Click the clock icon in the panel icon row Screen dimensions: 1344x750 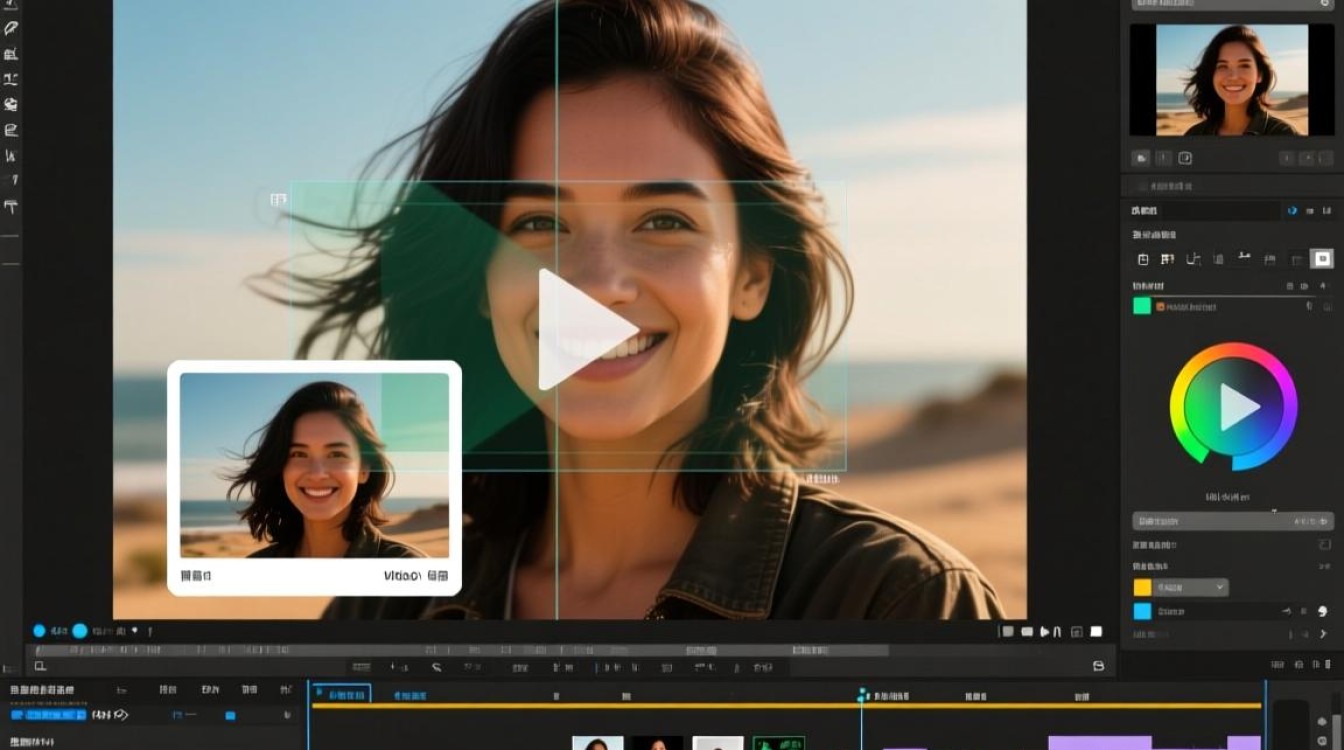tap(1143, 259)
